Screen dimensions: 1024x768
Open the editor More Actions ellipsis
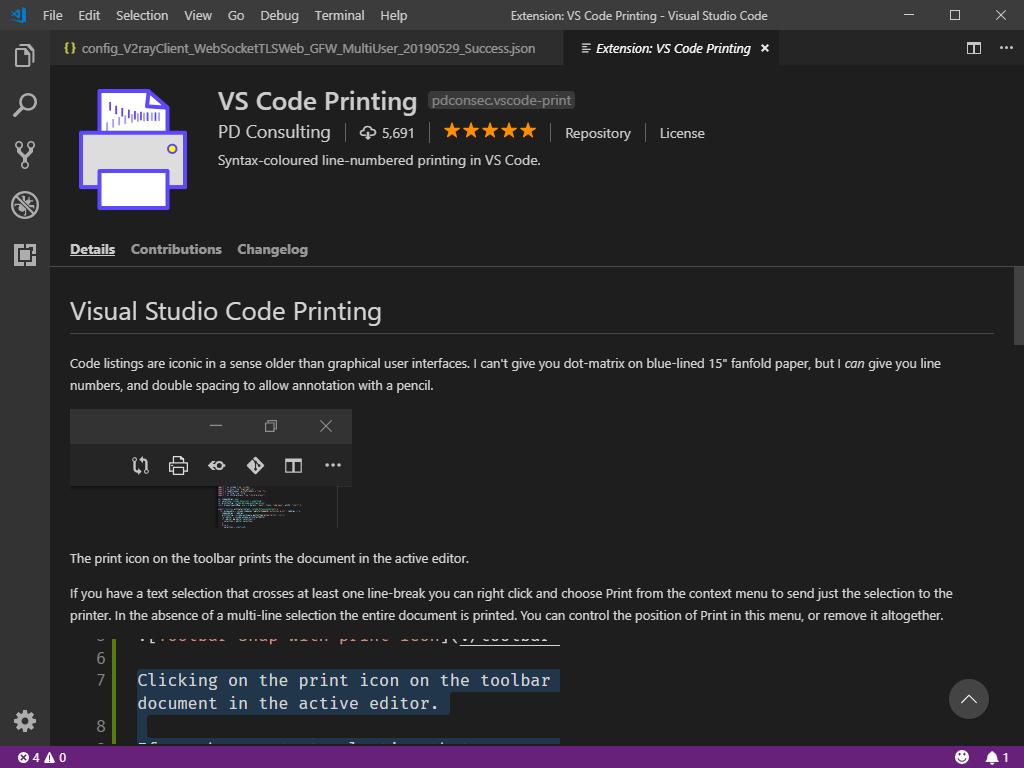[1006, 48]
